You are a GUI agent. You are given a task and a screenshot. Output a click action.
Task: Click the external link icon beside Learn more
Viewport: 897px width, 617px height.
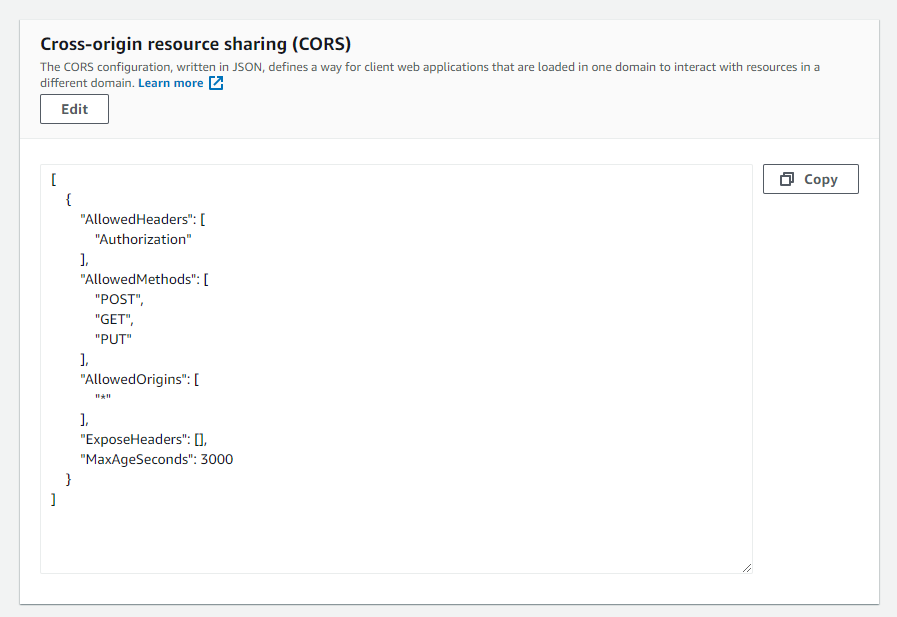(x=216, y=83)
